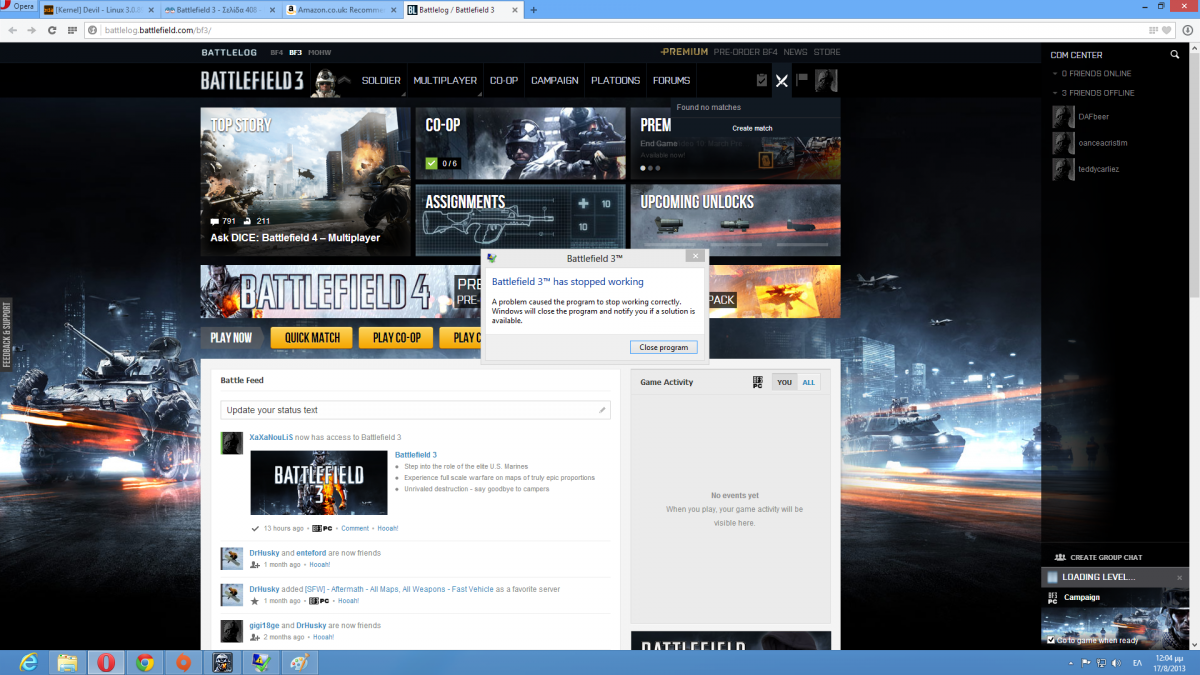The width and height of the screenshot is (1200, 675).
Task: Open Feedback & Support side tab
Action: point(6,333)
